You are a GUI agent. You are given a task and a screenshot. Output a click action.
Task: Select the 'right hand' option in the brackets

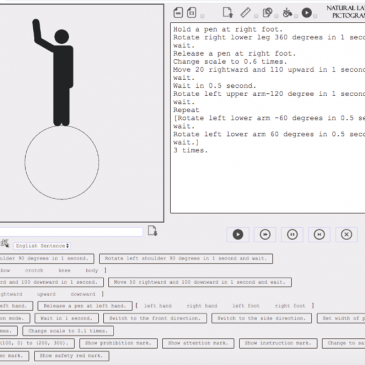(x=202, y=306)
